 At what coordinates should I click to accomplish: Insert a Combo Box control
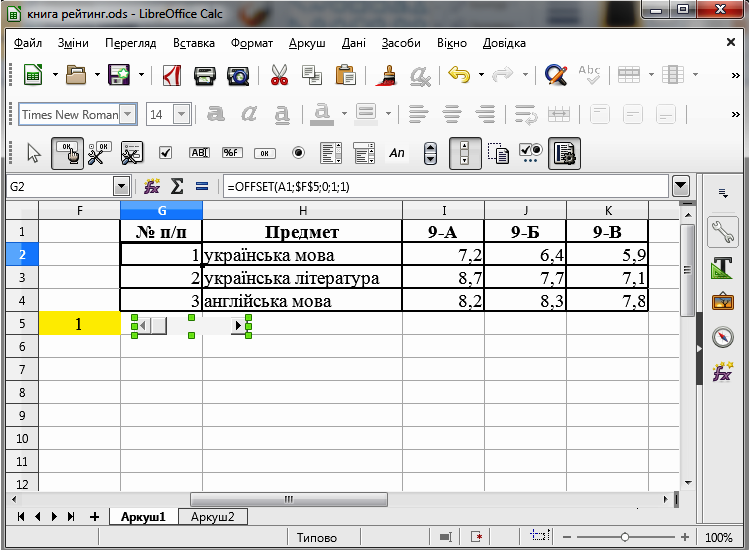[x=364, y=153]
